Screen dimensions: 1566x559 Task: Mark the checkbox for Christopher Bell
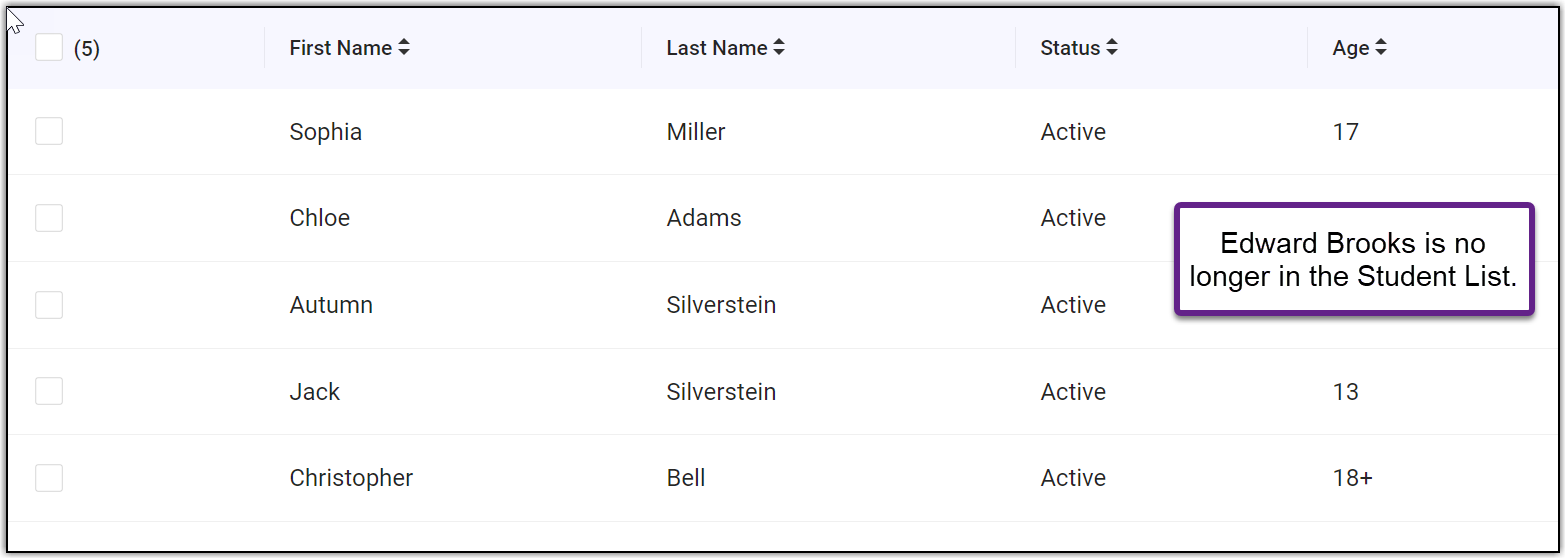coord(49,478)
